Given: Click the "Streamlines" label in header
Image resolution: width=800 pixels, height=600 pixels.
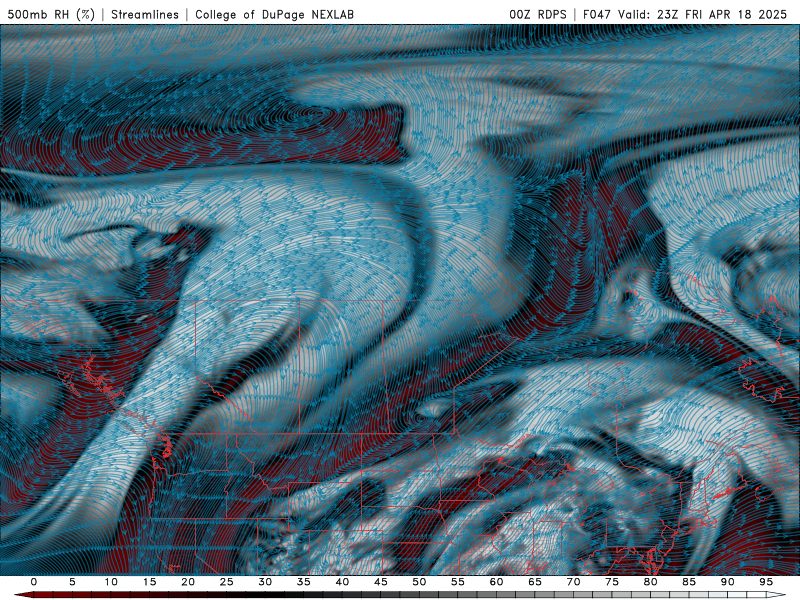Looking at the screenshot, I should click(x=145, y=14).
